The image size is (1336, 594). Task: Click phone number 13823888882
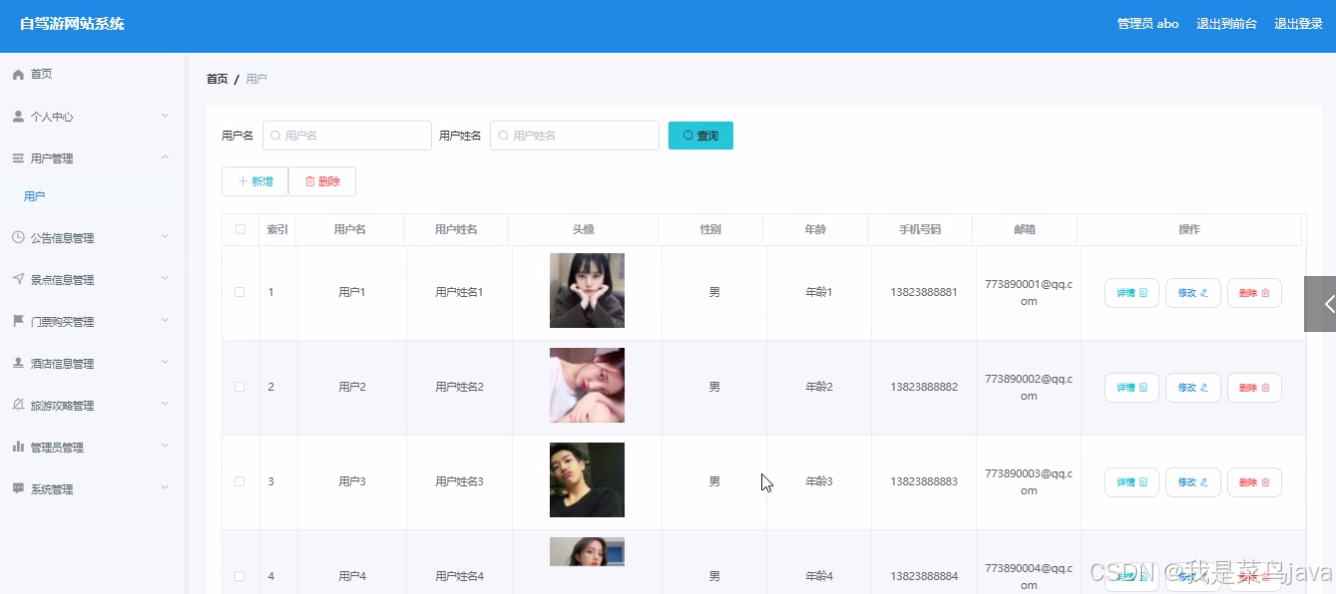924,387
